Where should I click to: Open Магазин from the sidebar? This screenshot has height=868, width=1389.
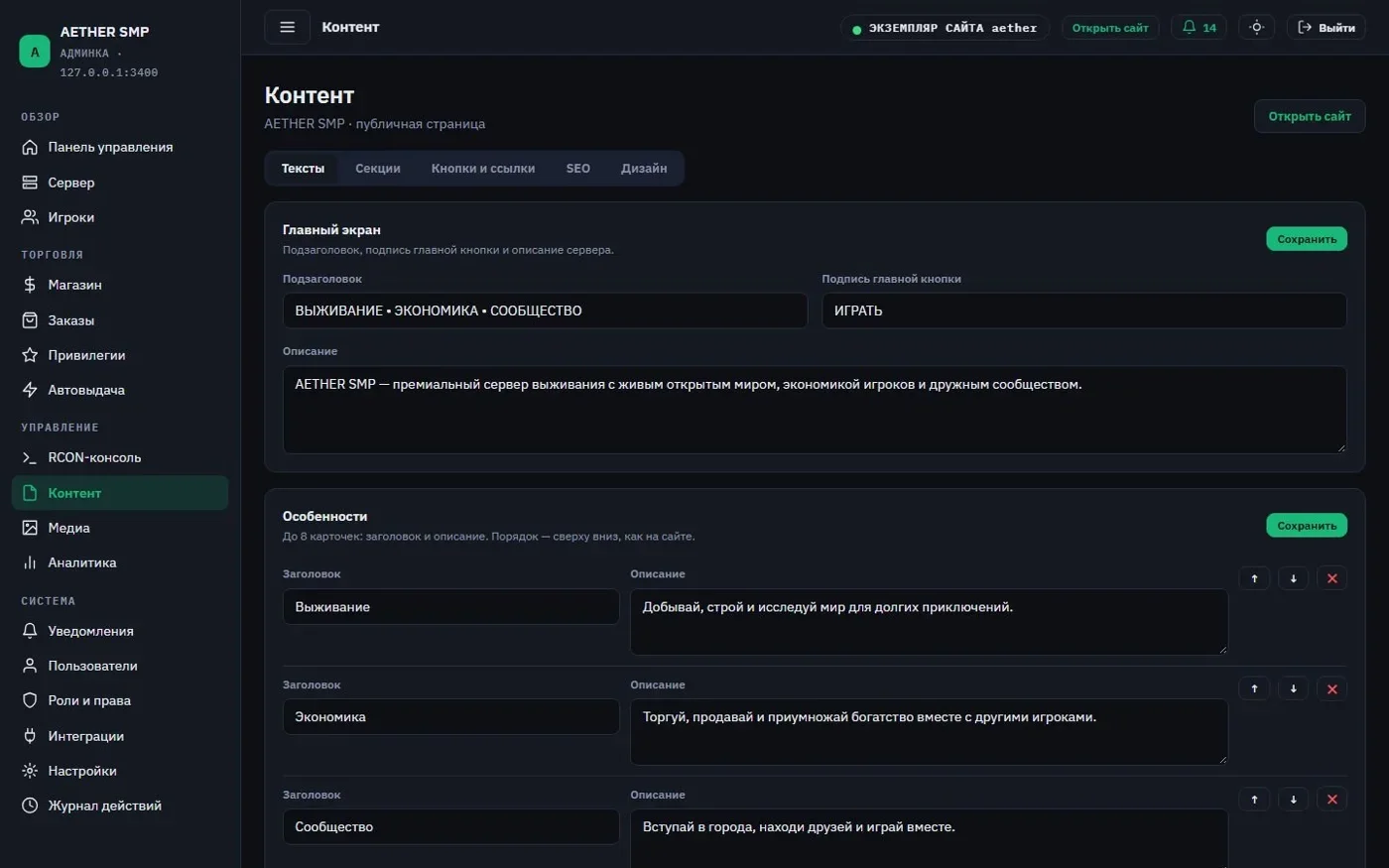click(120, 285)
